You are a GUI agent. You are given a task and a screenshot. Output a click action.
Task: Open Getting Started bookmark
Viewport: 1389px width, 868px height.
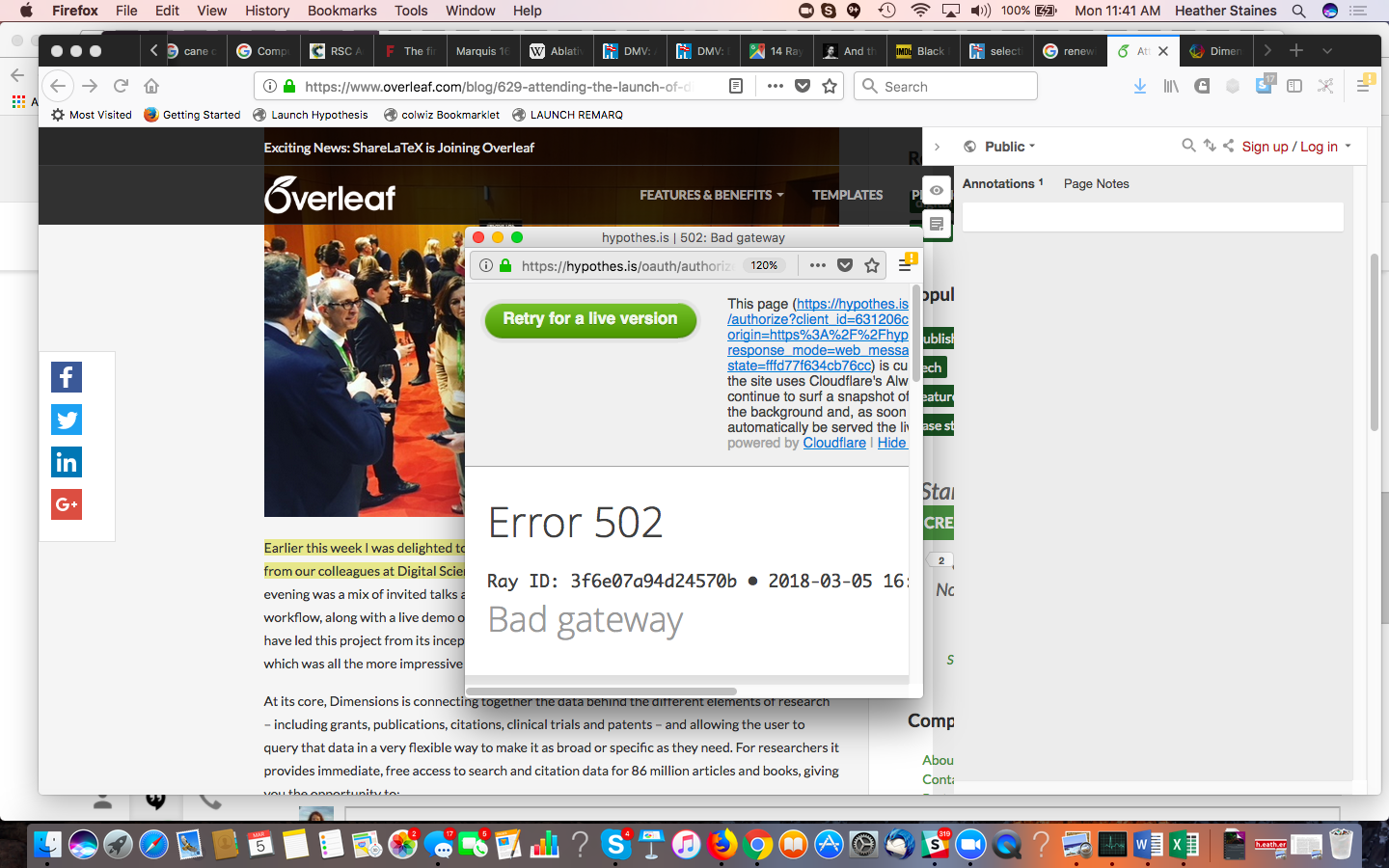pyautogui.click(x=192, y=115)
